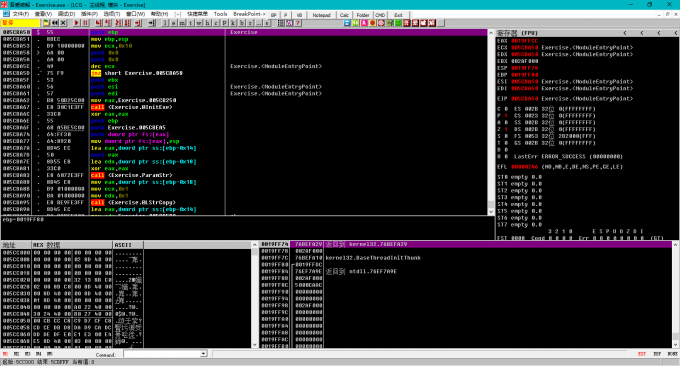Open the Threads (t) window button
This screenshot has height=366, width=680.
click(190, 23)
